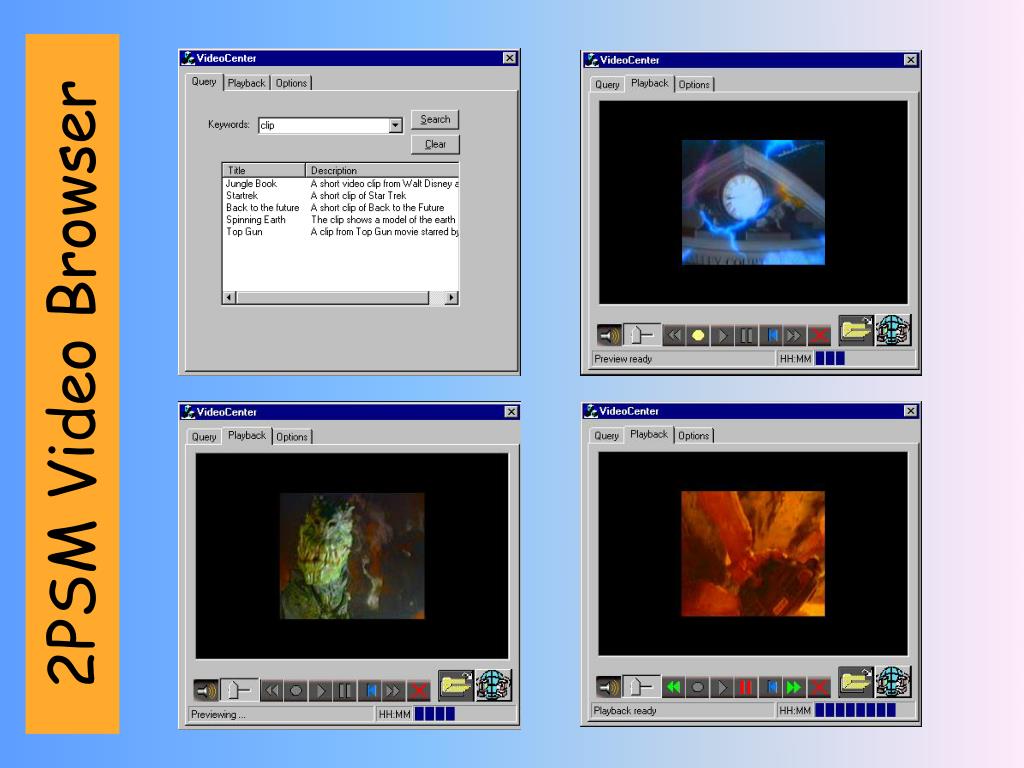Click play in the Playback ready window

(722, 686)
